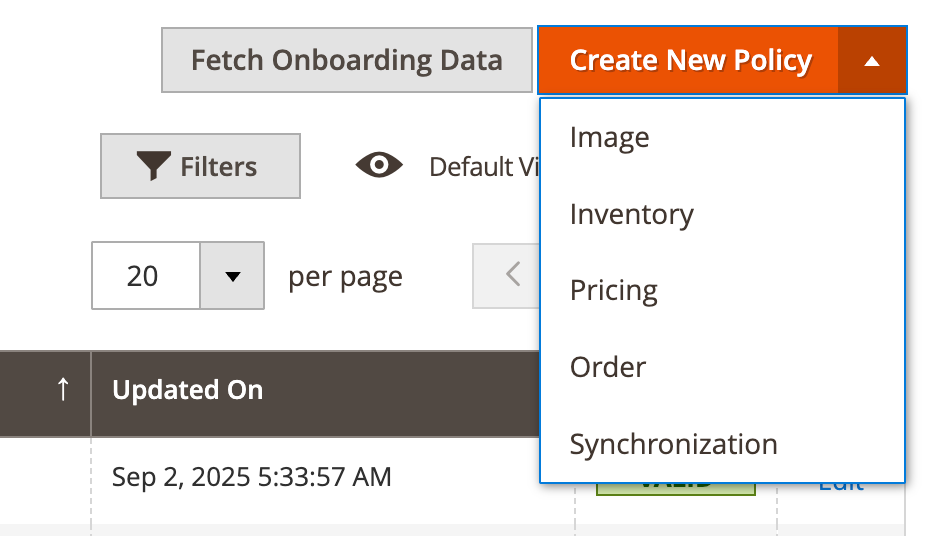Click the eye icon for views
This screenshot has height=536, width=936.
(x=379, y=166)
